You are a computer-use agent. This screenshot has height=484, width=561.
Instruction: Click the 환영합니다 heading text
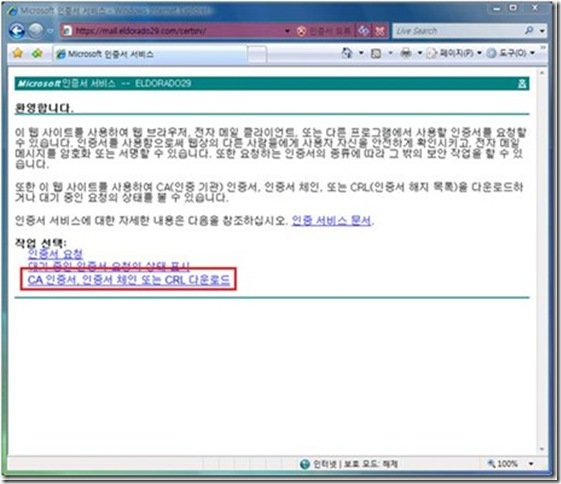click(44, 108)
